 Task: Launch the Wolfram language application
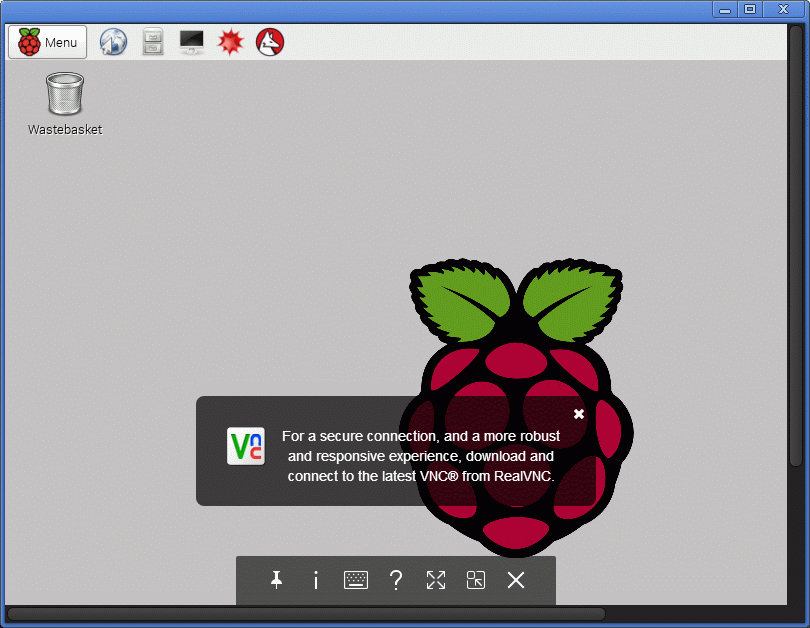point(269,41)
